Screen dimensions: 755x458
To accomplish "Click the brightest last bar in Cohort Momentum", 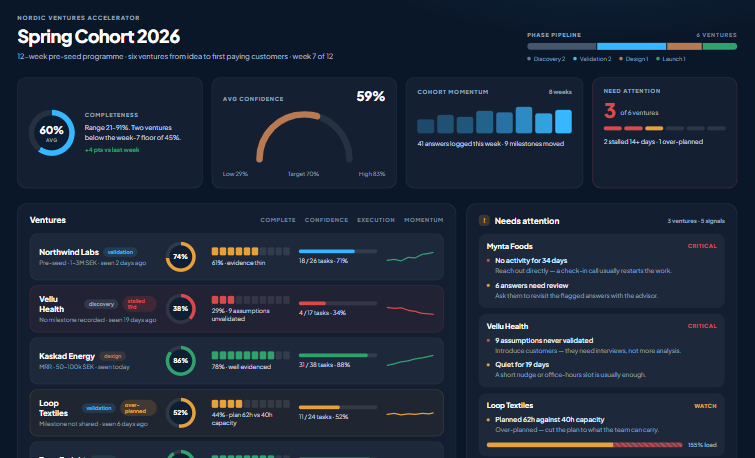I will click(x=563, y=121).
